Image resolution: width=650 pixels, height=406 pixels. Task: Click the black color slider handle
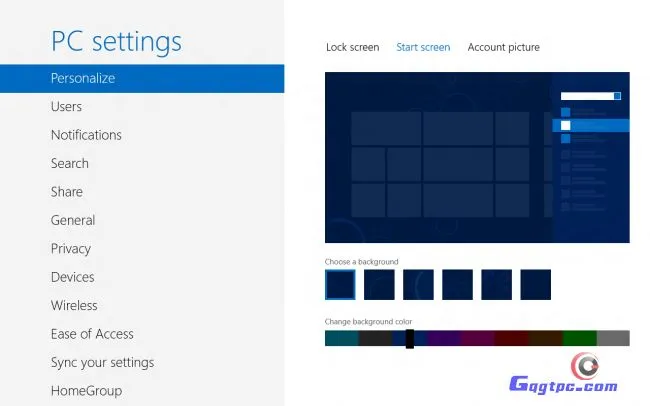(x=410, y=339)
